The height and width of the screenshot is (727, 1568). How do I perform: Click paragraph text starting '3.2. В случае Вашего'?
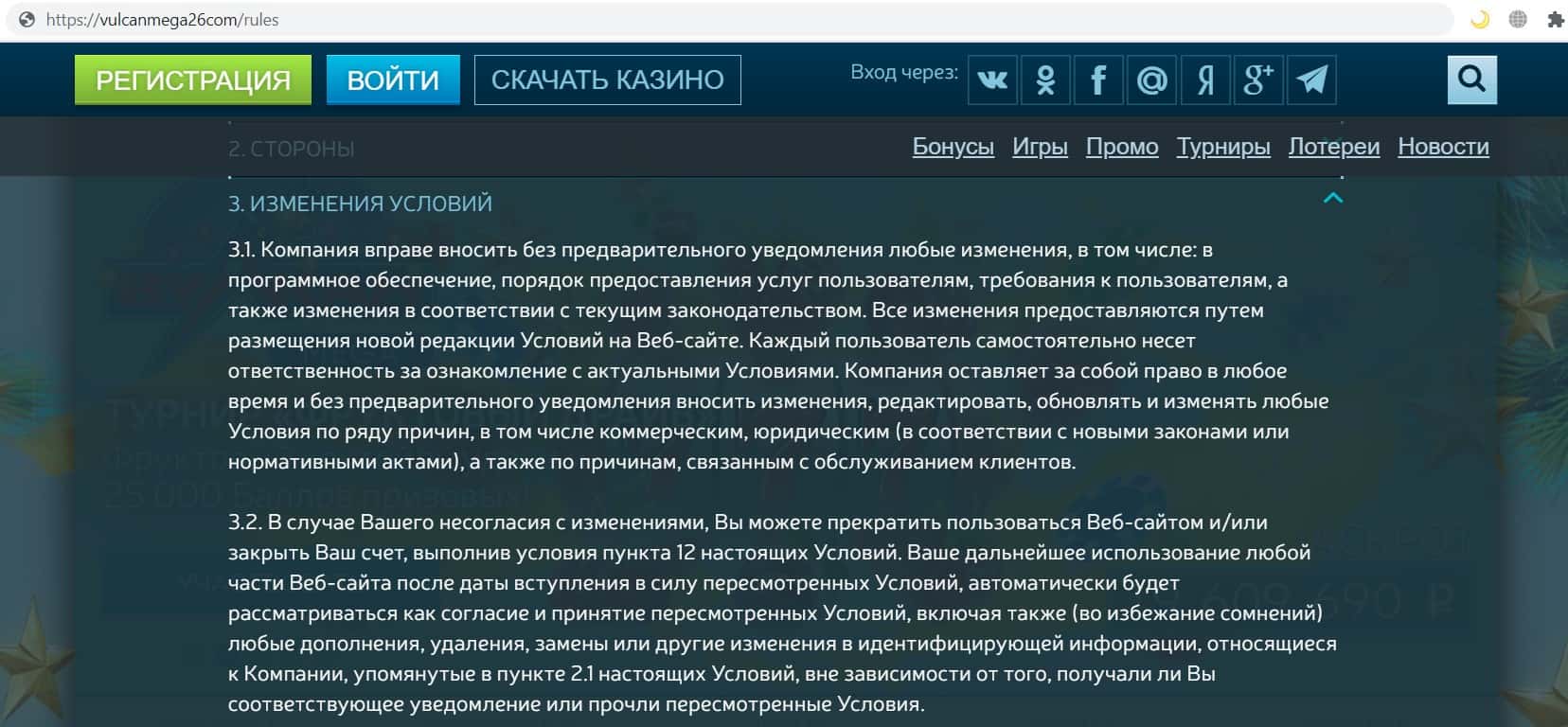point(782,613)
